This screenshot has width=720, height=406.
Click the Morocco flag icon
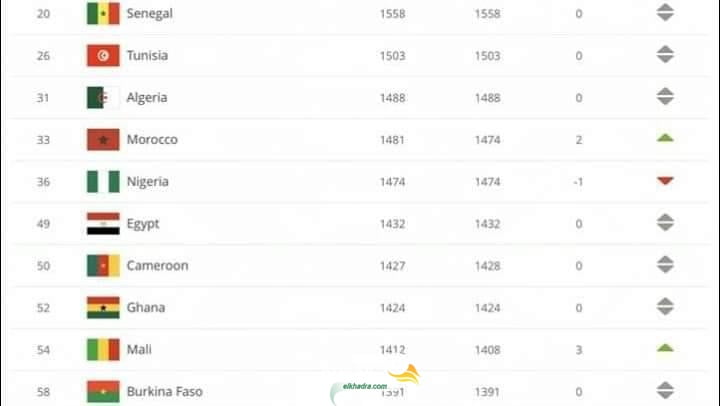103,140
